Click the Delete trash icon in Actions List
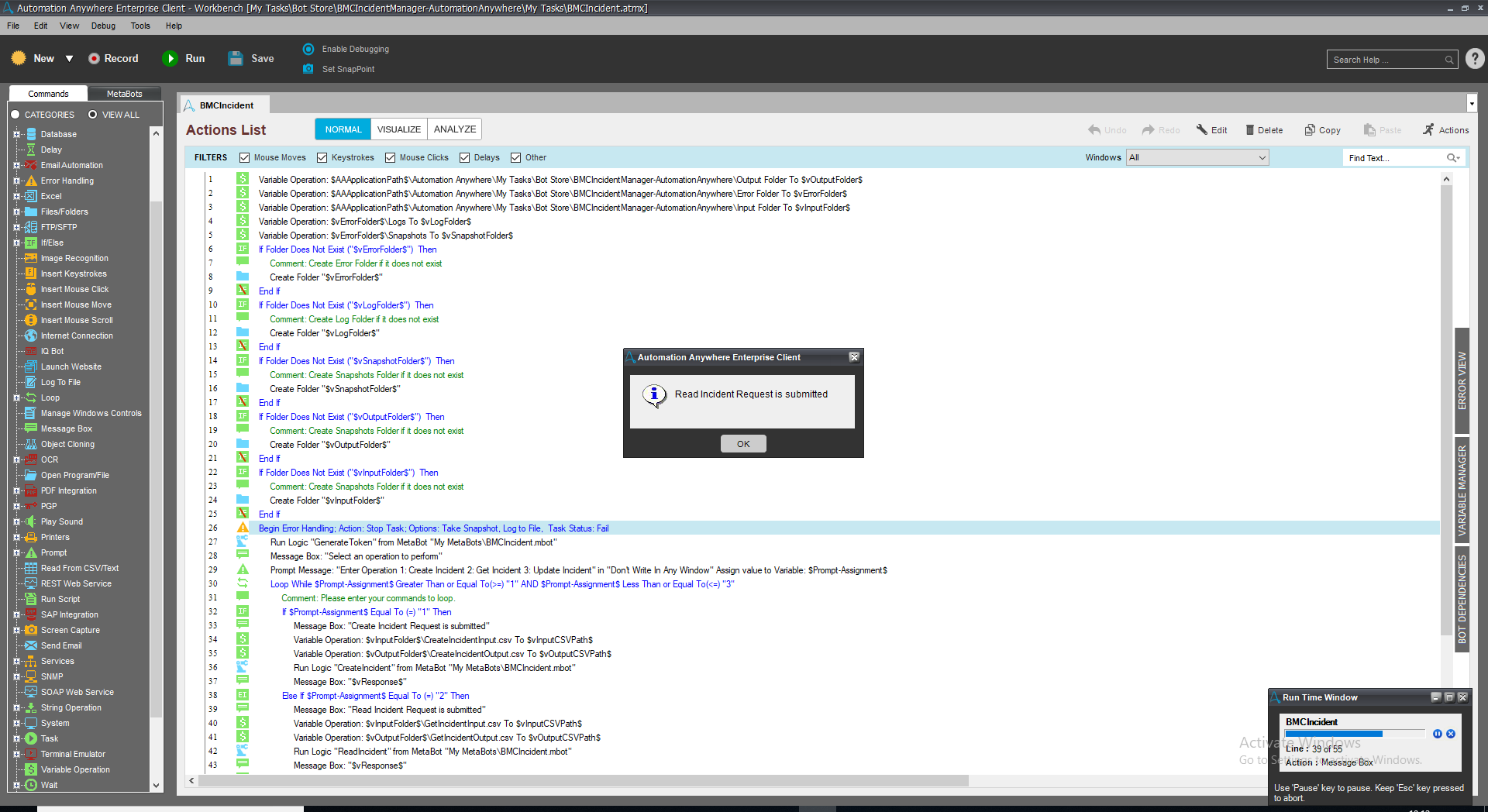The width and height of the screenshot is (1488, 812). click(x=1250, y=130)
